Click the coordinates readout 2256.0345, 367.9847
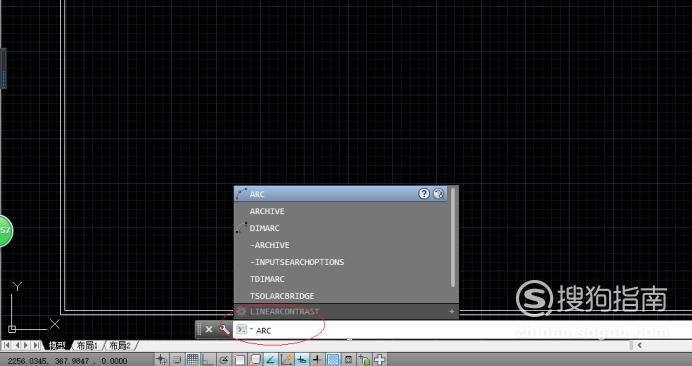 click(67, 361)
